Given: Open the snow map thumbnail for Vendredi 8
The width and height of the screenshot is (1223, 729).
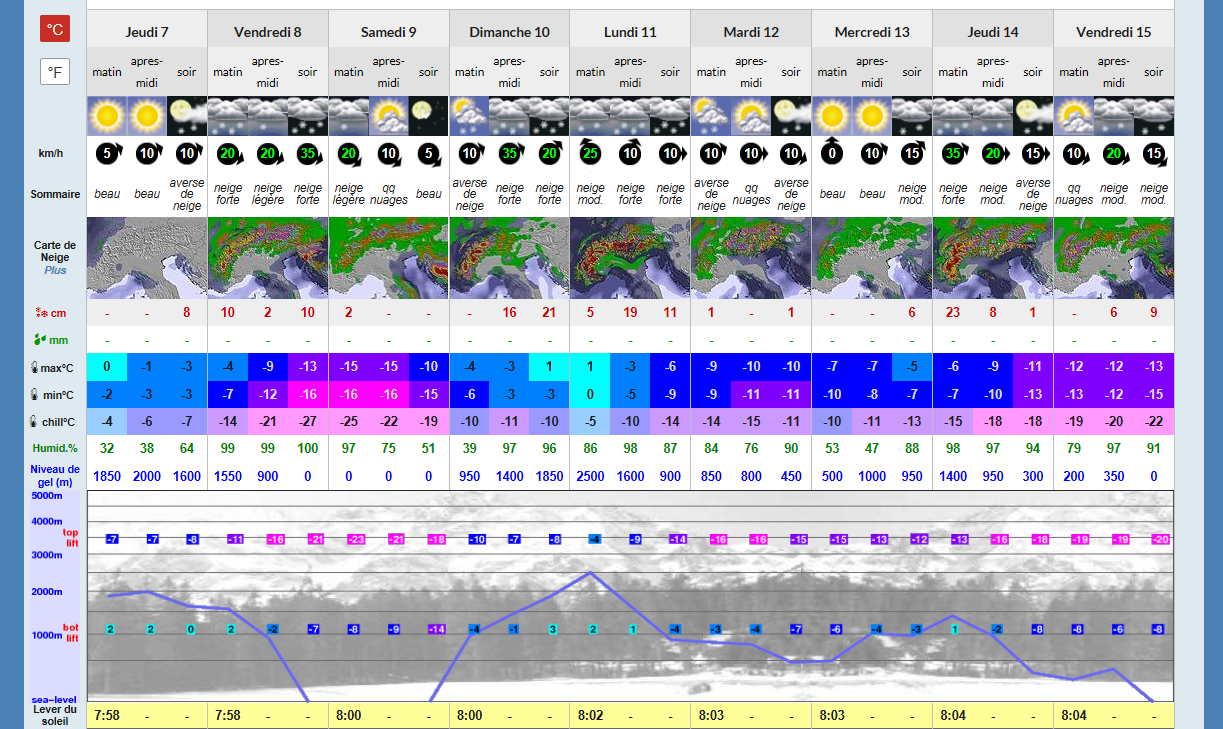Looking at the screenshot, I should click(268, 258).
